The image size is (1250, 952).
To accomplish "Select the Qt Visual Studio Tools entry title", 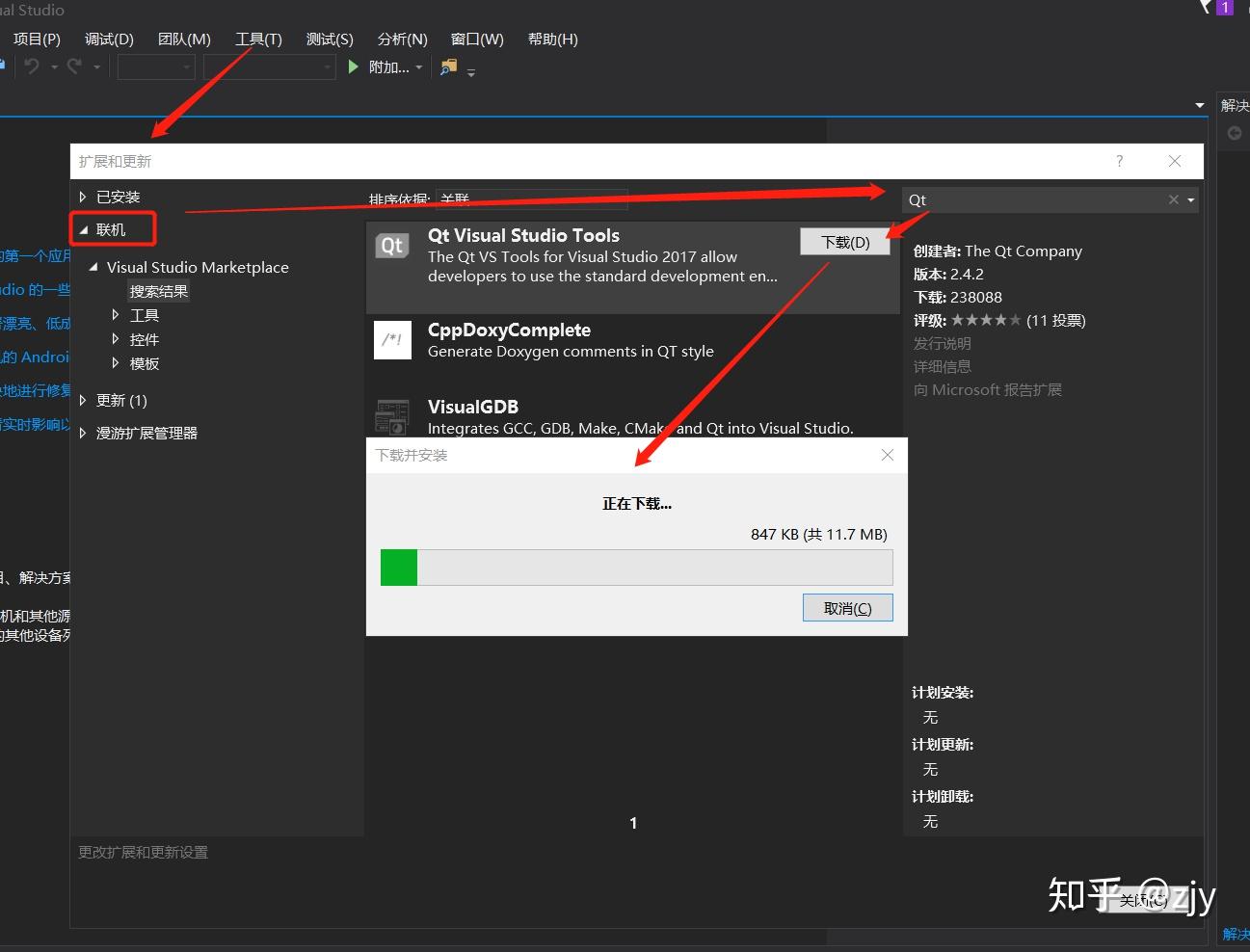I will pos(523,235).
